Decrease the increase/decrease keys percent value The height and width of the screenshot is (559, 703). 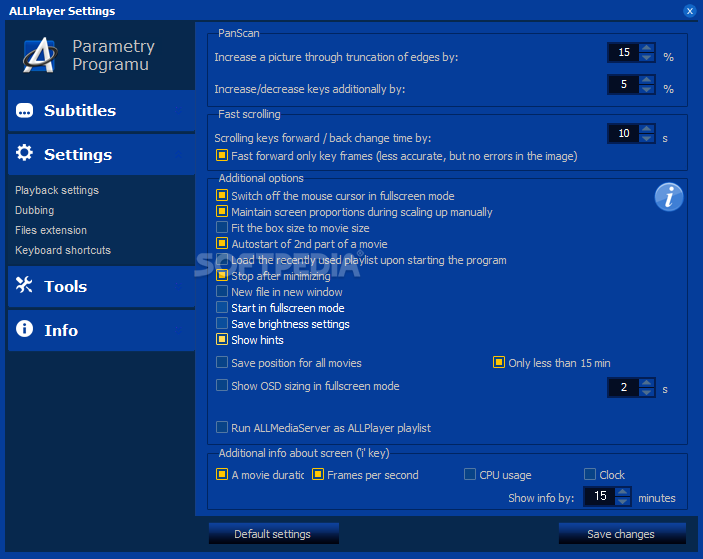pos(646,89)
